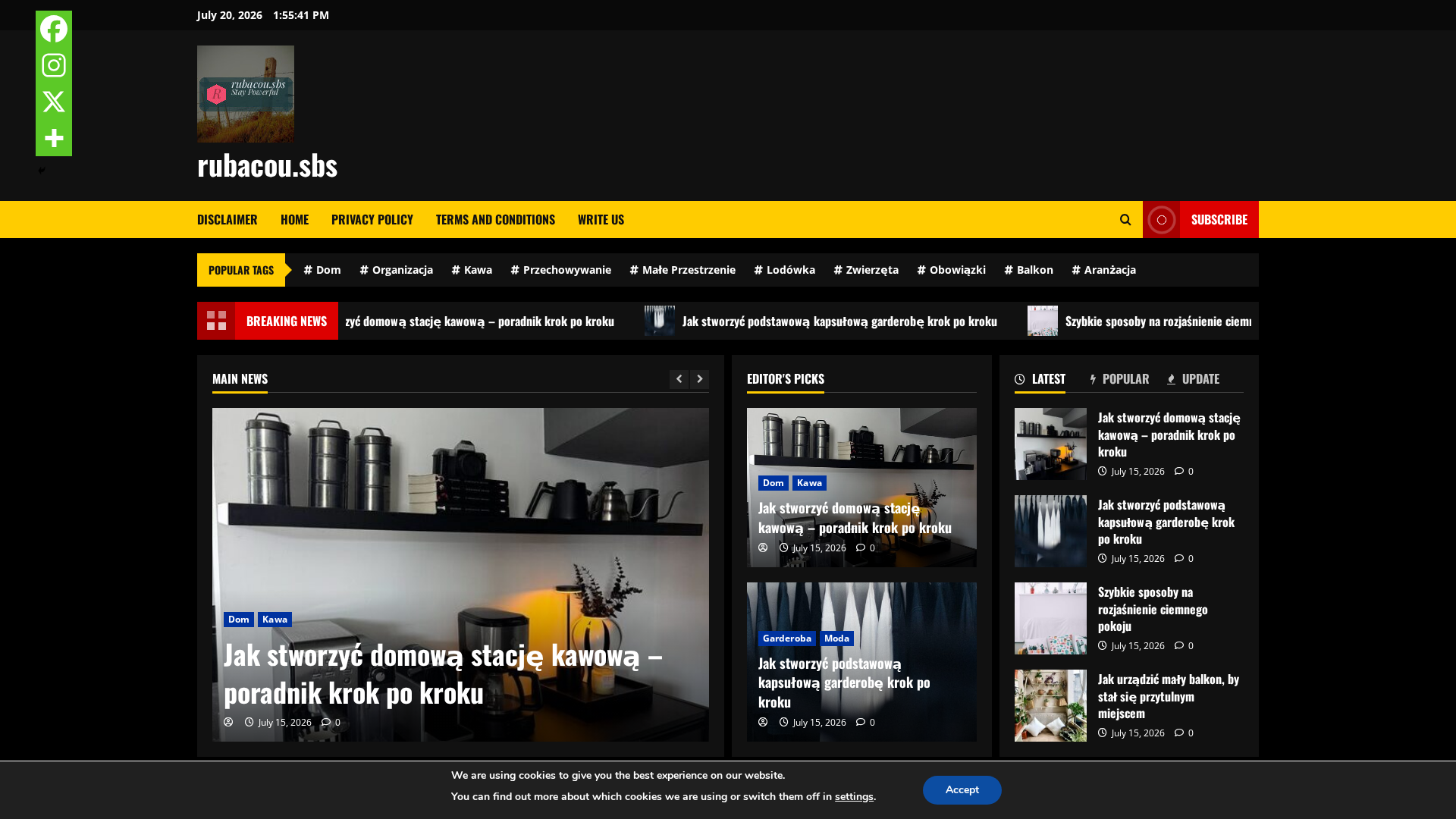Image resolution: width=1456 pixels, height=819 pixels.
Task: Switch to the Popular tab
Action: coord(1119,379)
